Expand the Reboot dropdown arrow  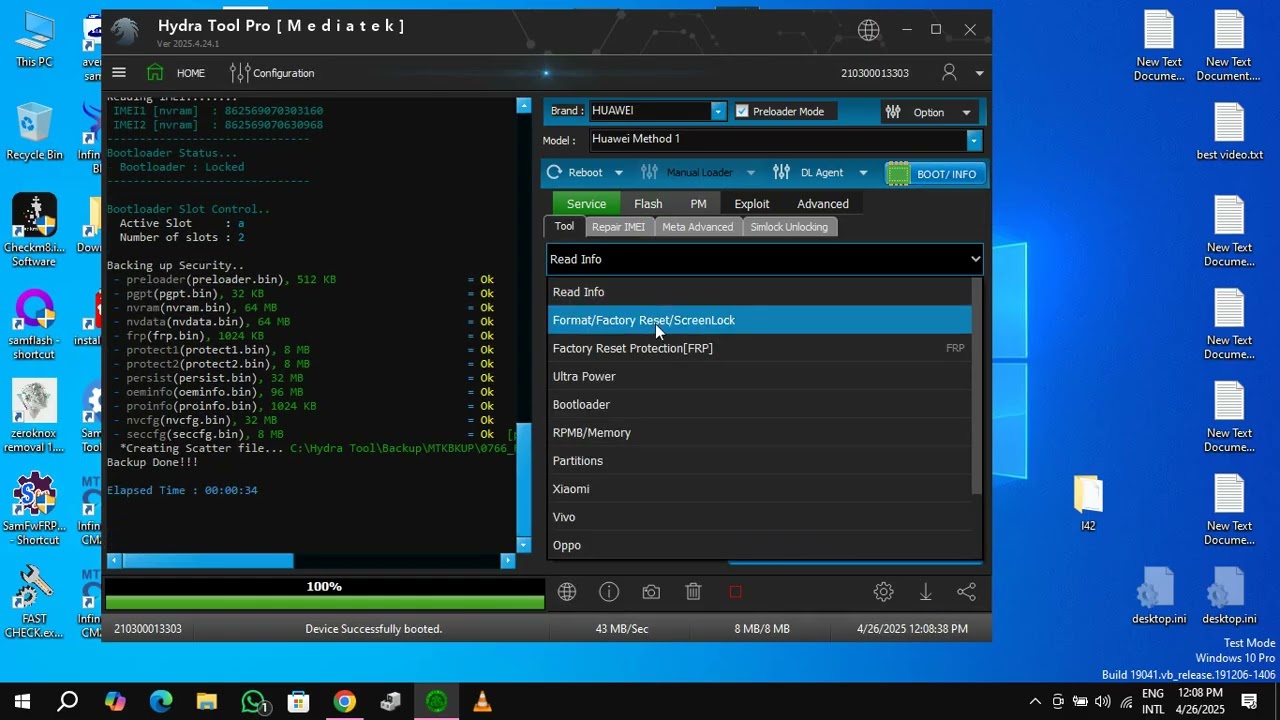(x=618, y=173)
